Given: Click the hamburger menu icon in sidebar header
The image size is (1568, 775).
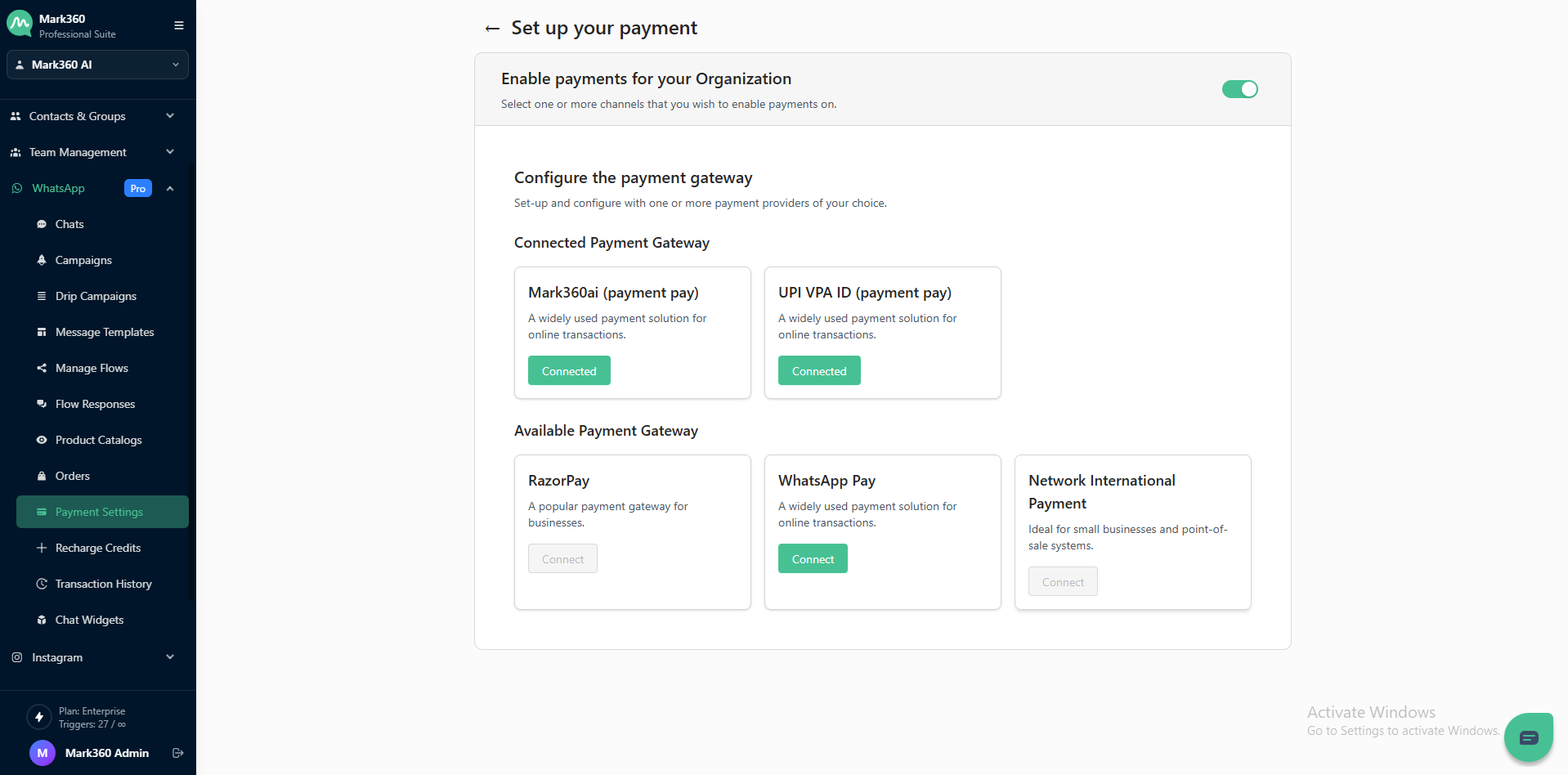Looking at the screenshot, I should click(x=179, y=25).
